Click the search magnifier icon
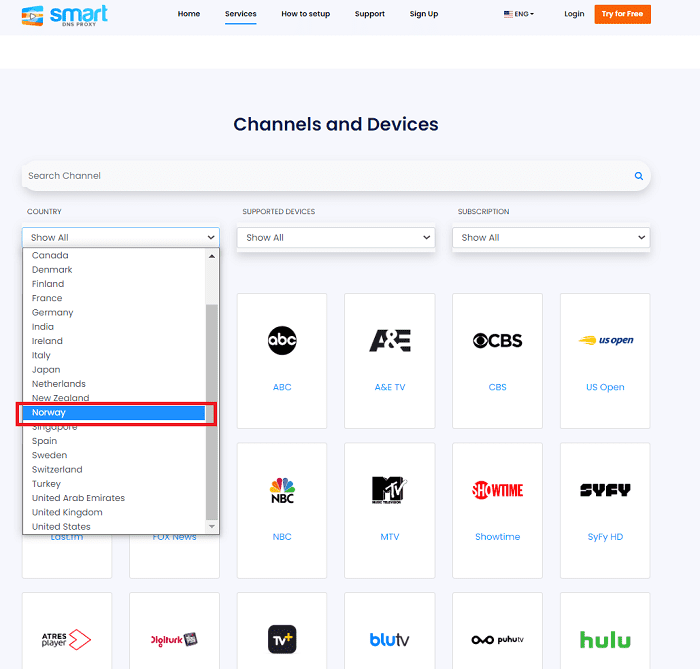 [x=638, y=176]
